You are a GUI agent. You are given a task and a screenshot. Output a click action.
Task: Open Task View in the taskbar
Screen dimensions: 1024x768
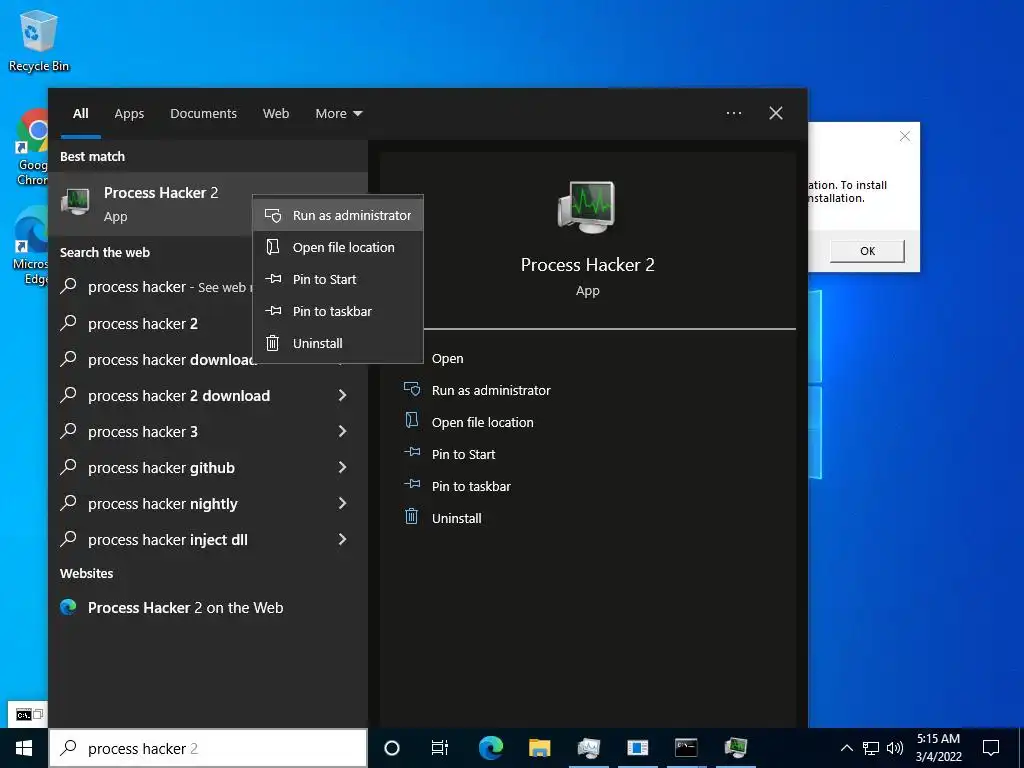440,748
